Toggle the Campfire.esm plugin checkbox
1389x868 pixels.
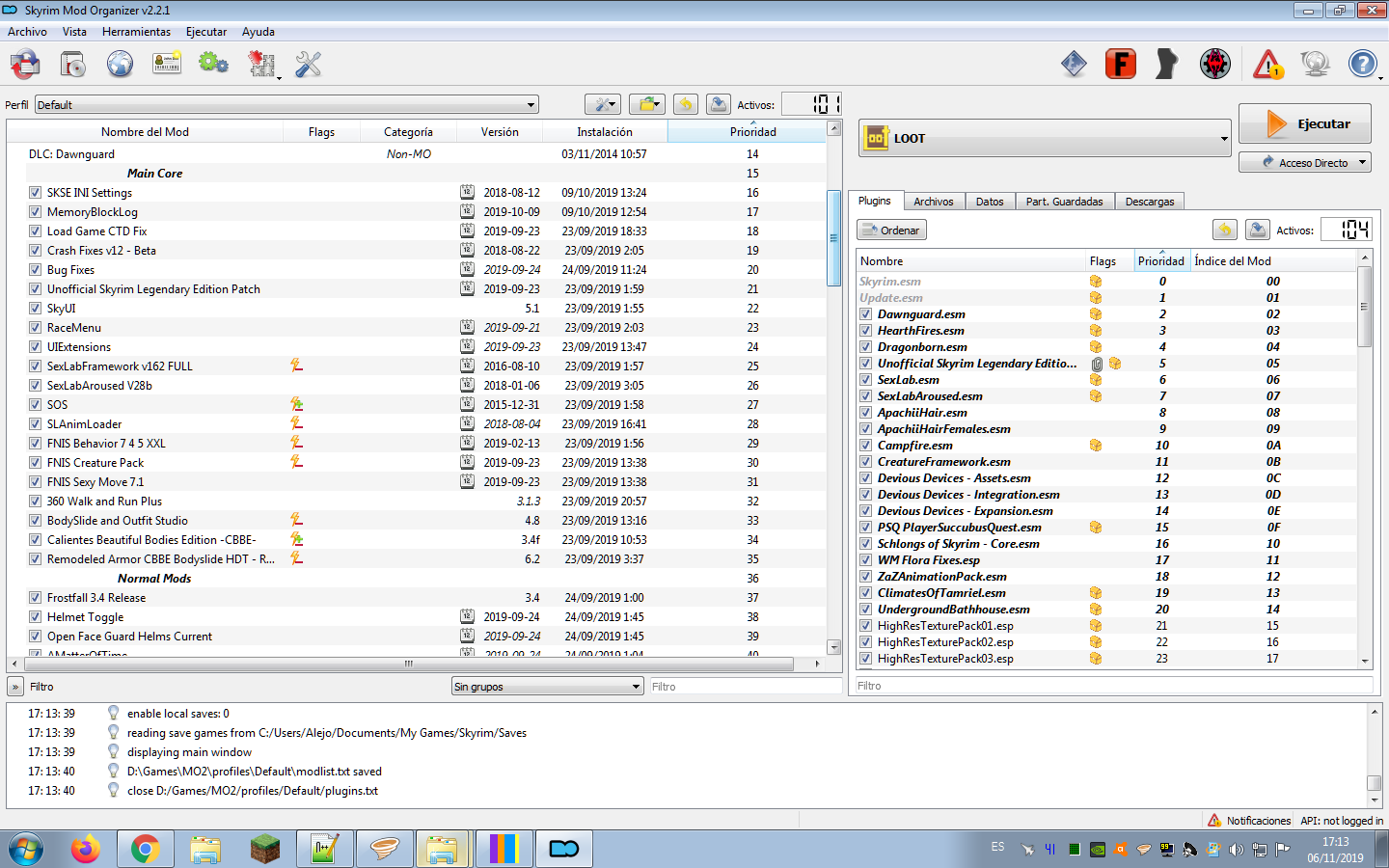click(x=866, y=446)
